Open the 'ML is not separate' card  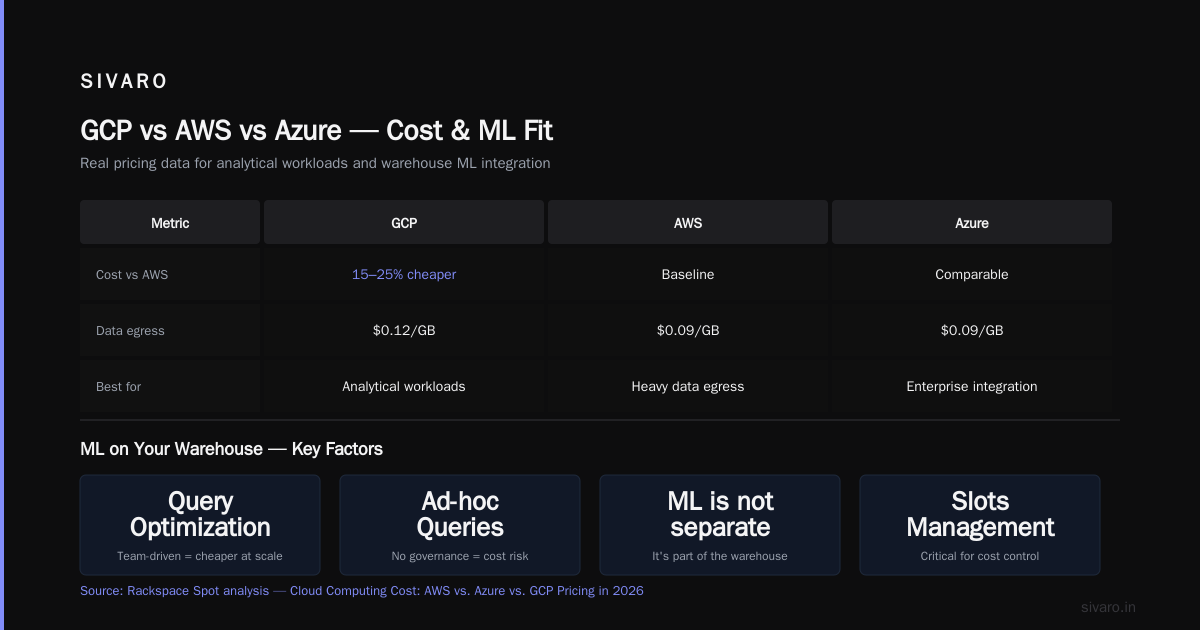tap(720, 525)
